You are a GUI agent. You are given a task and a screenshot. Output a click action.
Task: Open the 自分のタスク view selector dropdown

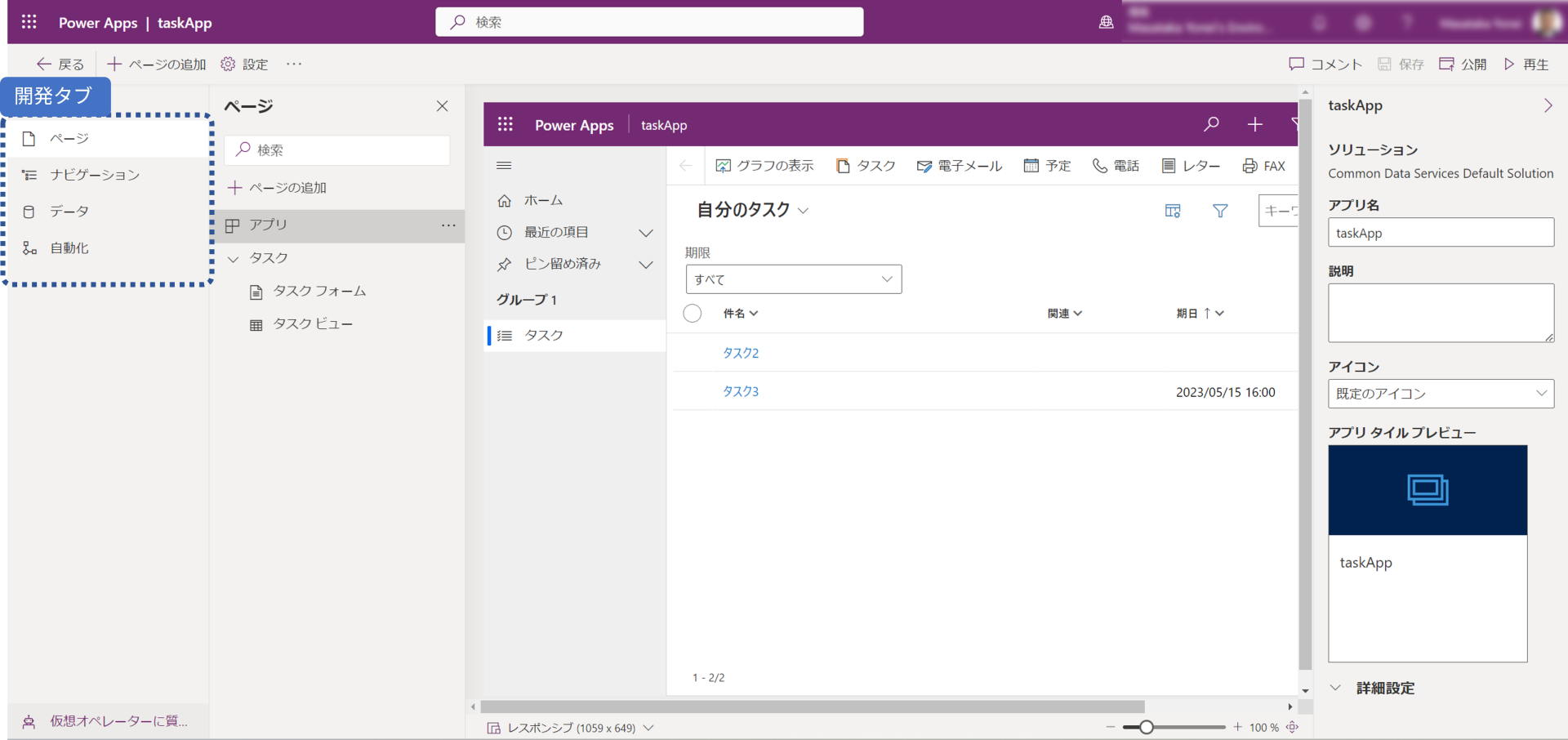[x=752, y=210]
